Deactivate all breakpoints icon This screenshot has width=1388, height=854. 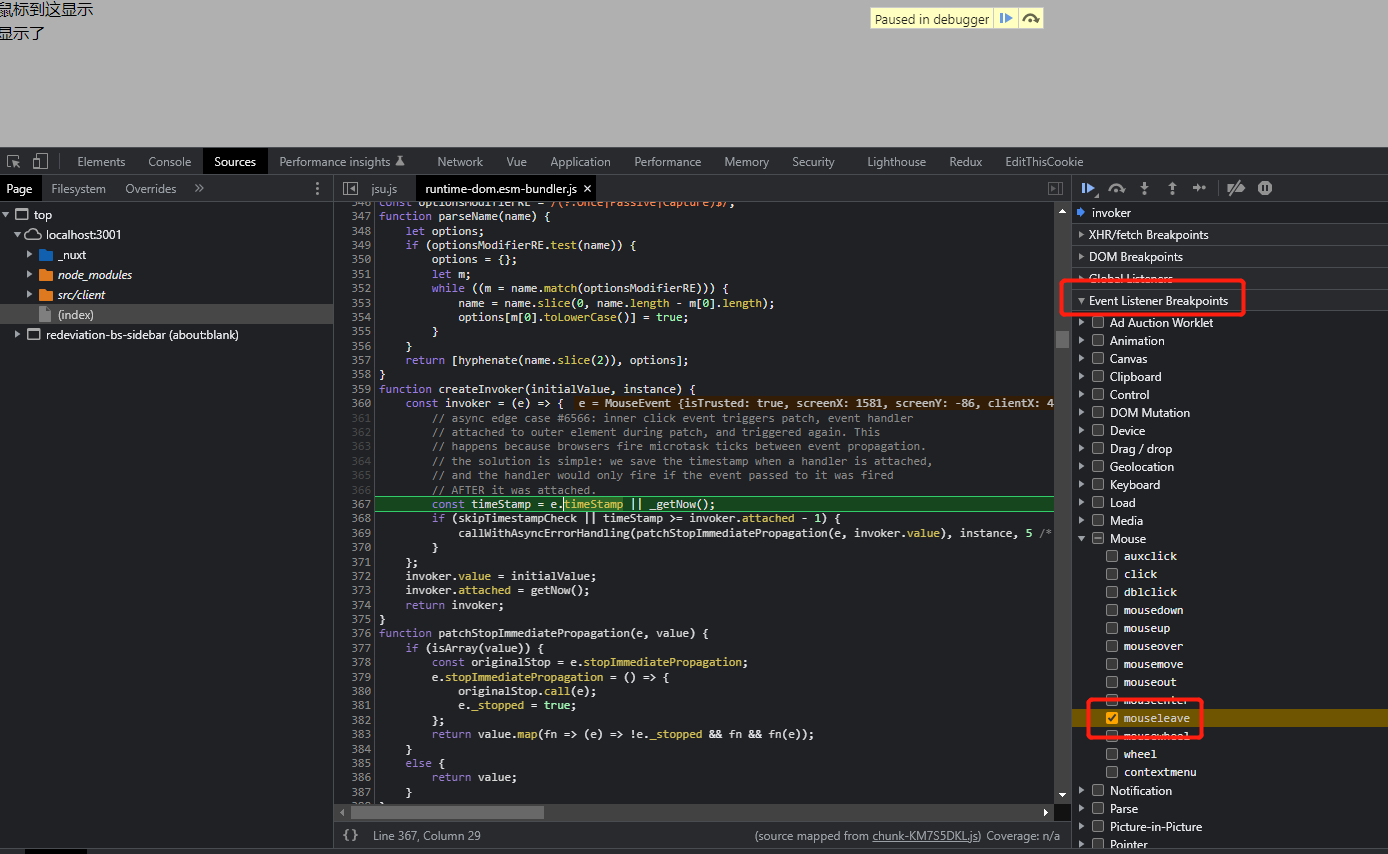click(1236, 188)
